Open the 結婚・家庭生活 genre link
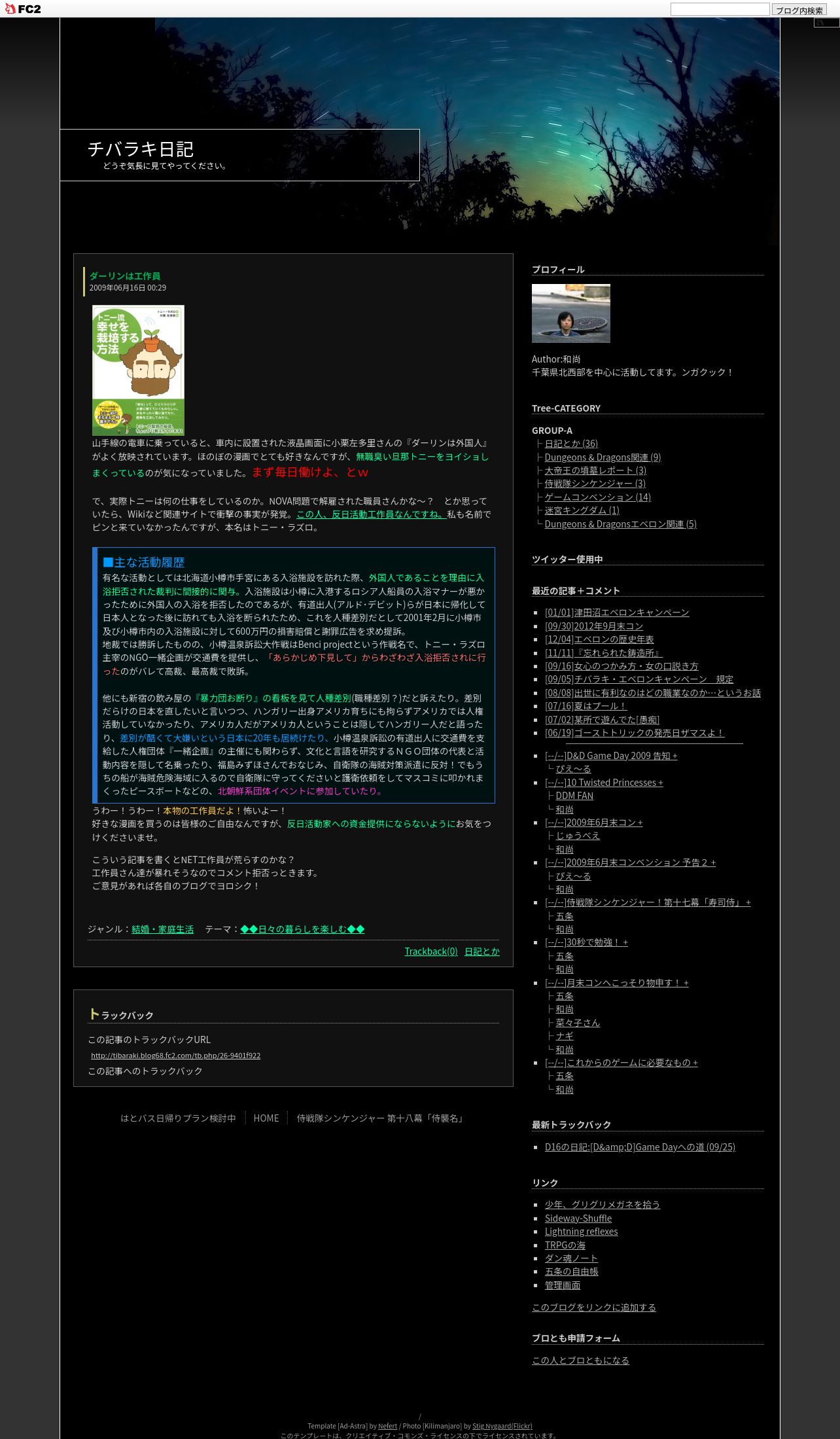The height and width of the screenshot is (1439, 840). tap(162, 929)
